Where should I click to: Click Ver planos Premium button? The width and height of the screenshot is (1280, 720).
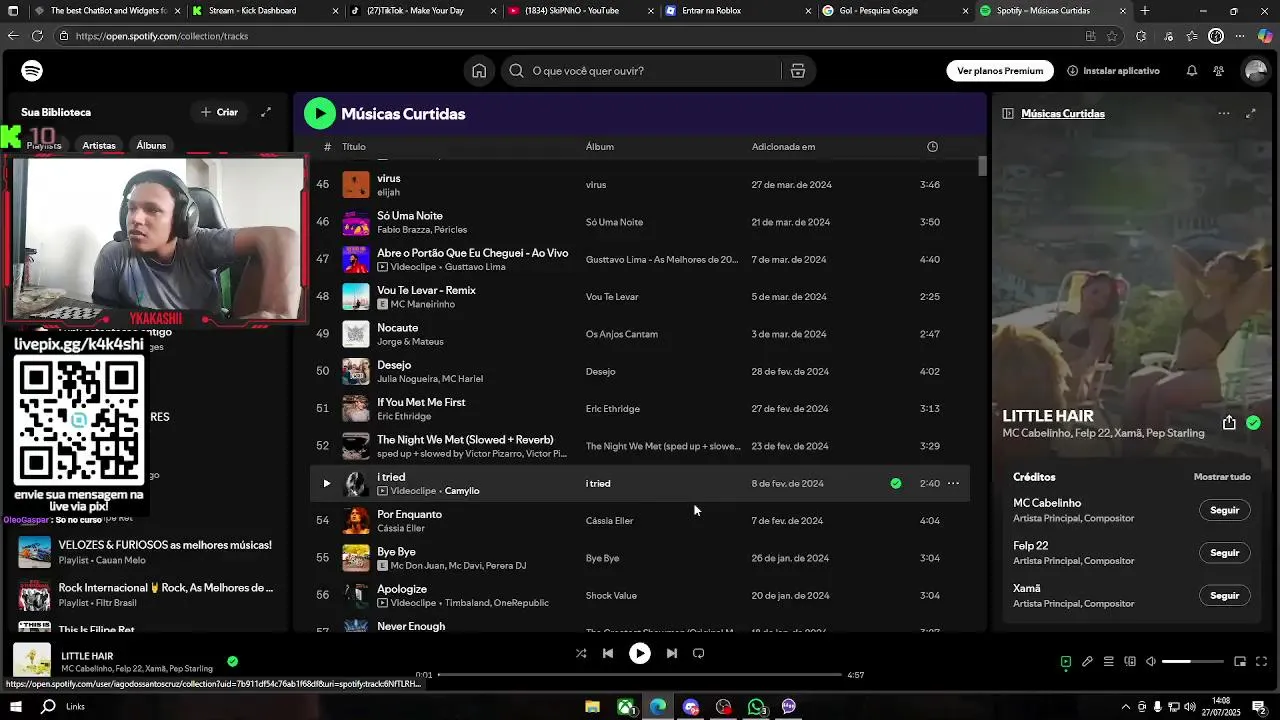[1000, 71]
